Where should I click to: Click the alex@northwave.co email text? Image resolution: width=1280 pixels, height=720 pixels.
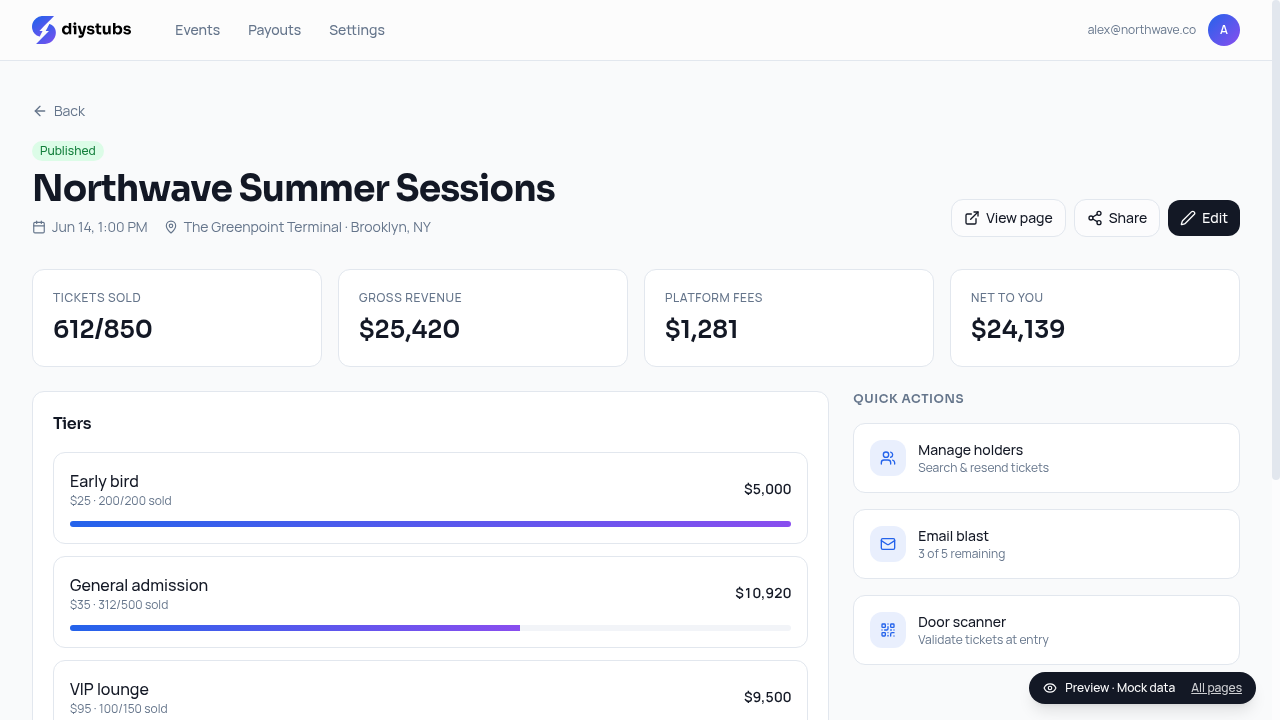(1142, 30)
